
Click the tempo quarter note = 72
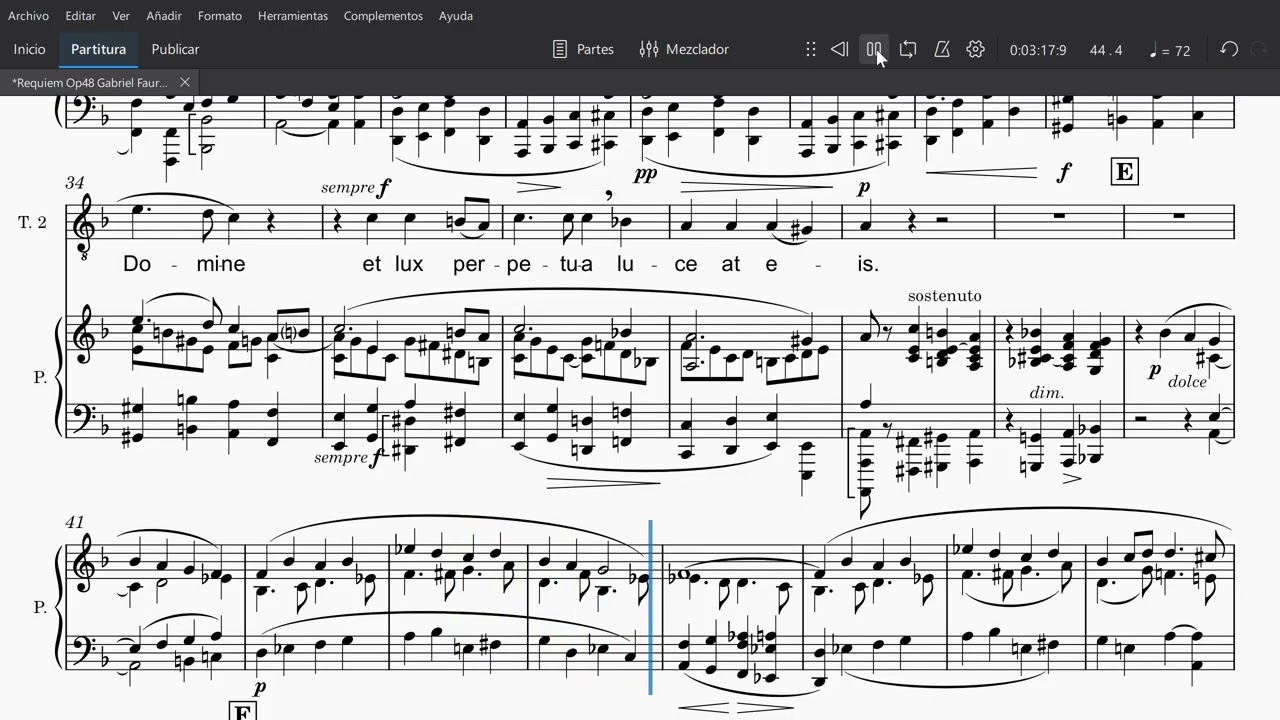[1170, 50]
